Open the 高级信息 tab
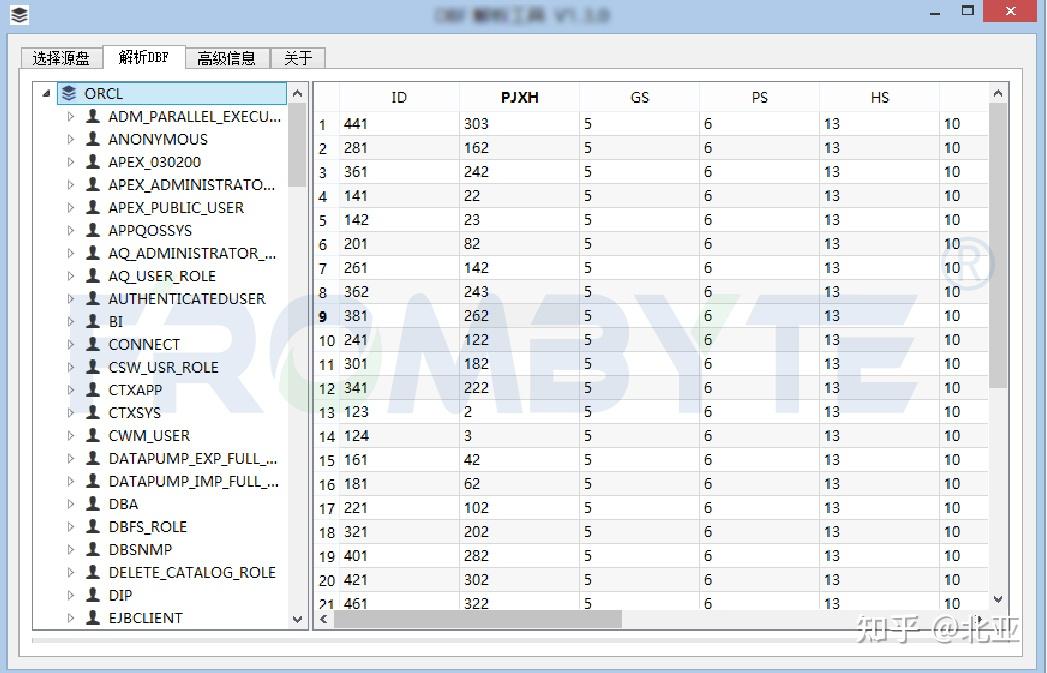 pyautogui.click(x=227, y=57)
